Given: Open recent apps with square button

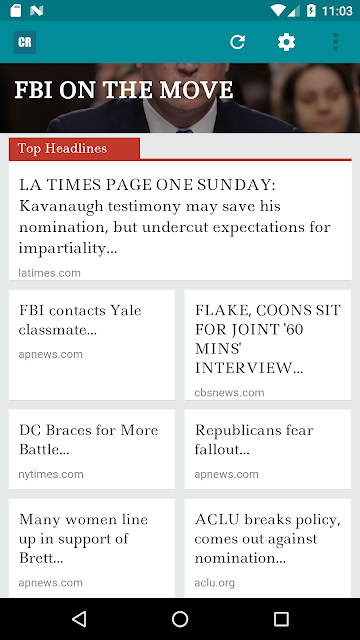Looking at the screenshot, I should pos(281,619).
